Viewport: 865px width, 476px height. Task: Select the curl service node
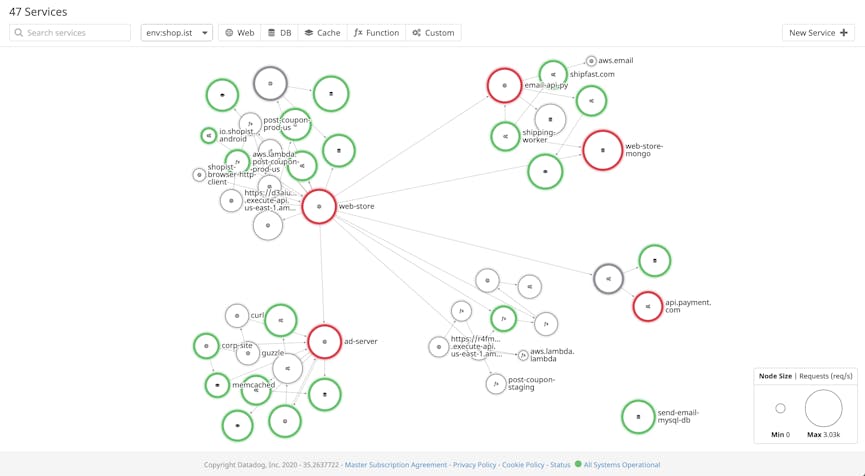click(237, 316)
